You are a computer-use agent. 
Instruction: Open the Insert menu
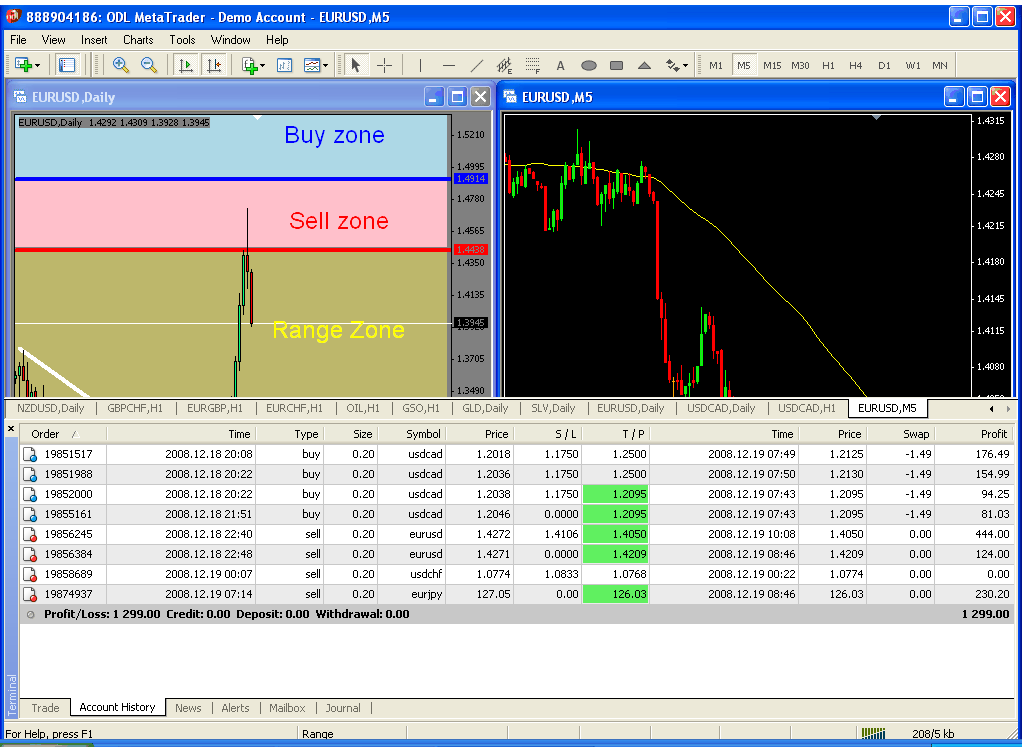click(x=94, y=40)
